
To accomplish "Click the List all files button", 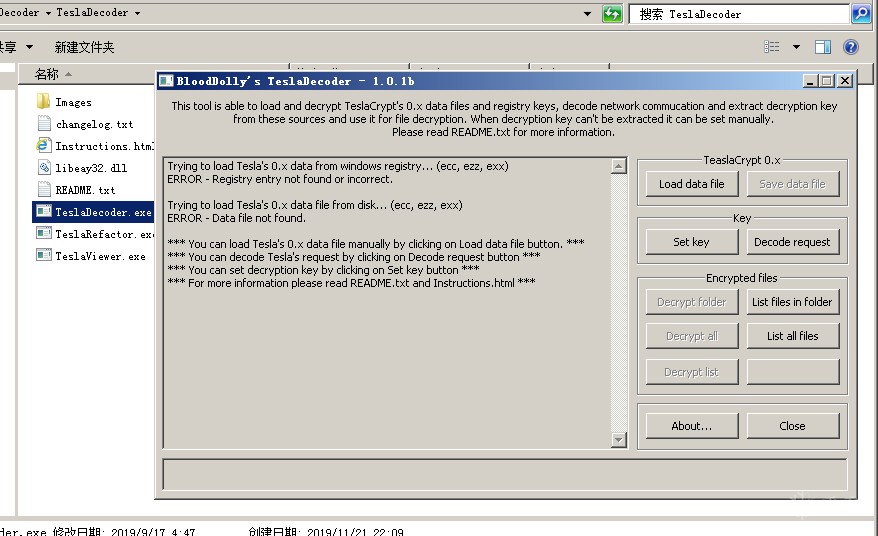I will pos(792,336).
